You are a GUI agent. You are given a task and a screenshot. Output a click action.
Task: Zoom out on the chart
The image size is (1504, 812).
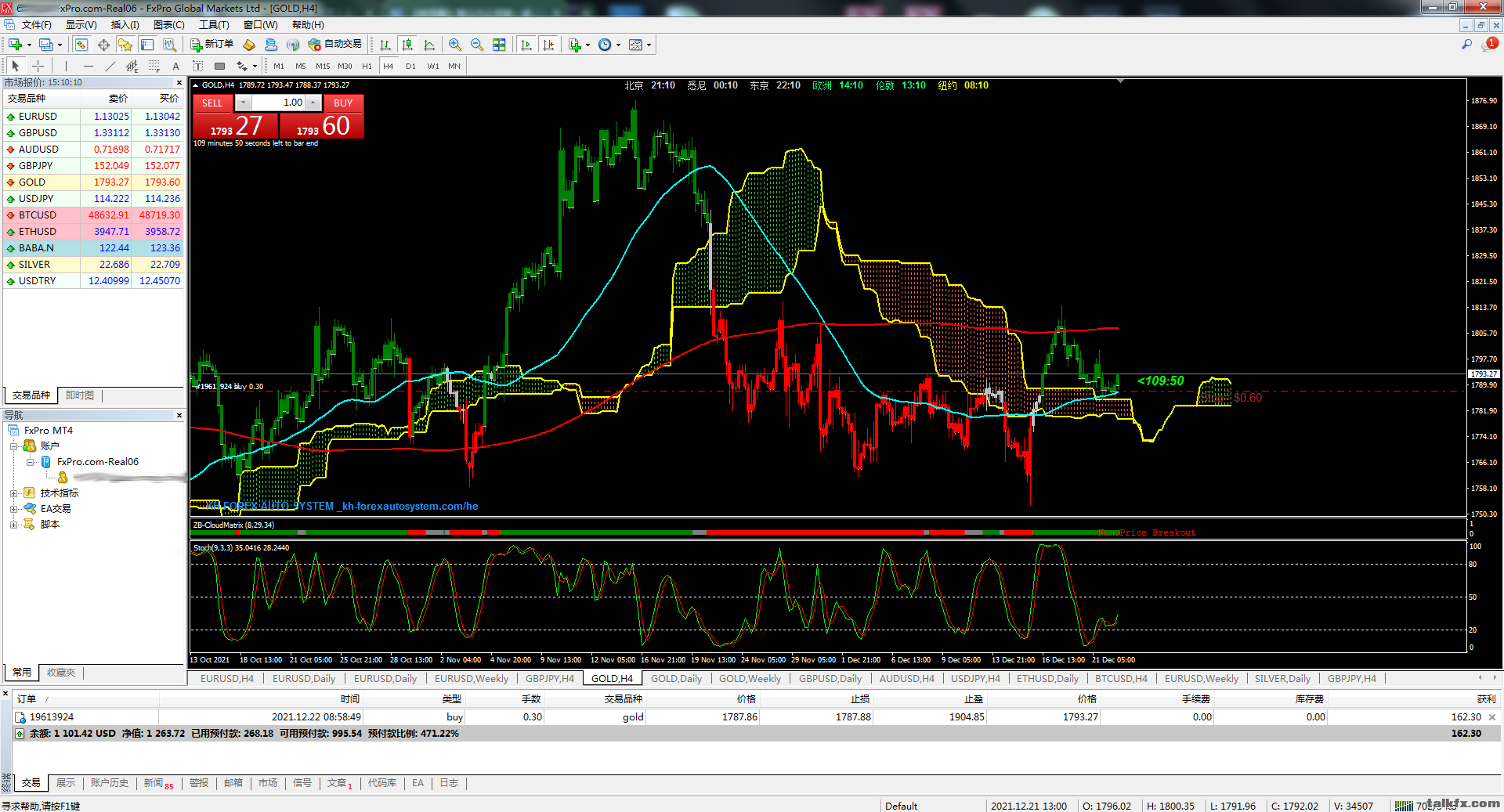pos(477,45)
